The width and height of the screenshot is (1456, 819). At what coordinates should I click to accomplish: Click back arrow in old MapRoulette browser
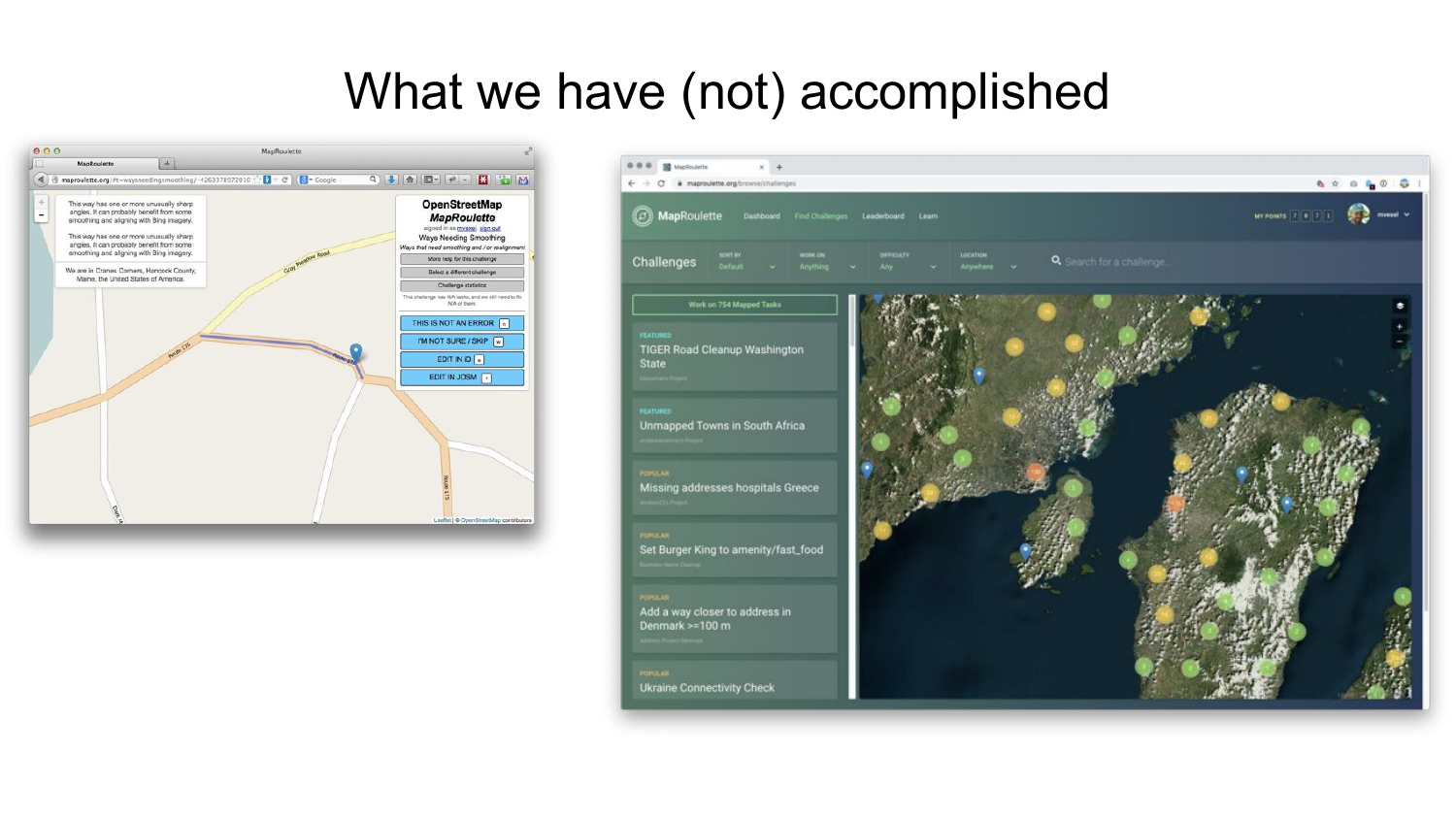[41, 180]
